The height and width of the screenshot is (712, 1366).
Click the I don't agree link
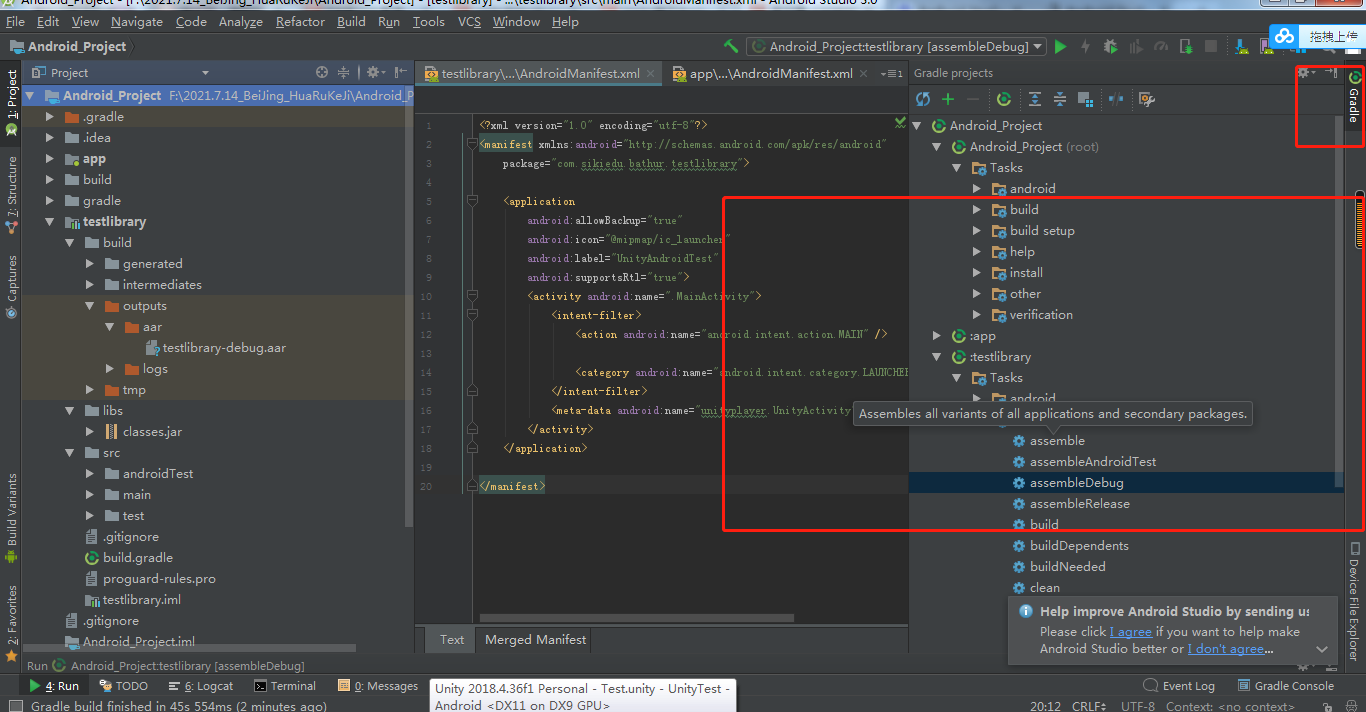point(1226,649)
